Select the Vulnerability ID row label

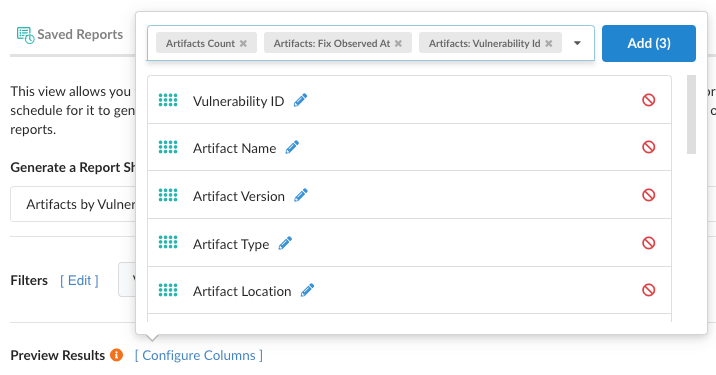(238, 101)
